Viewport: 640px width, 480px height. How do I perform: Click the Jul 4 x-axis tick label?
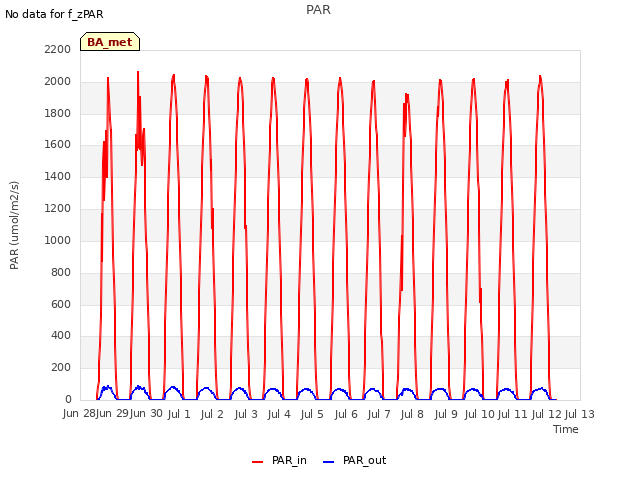tap(279, 414)
